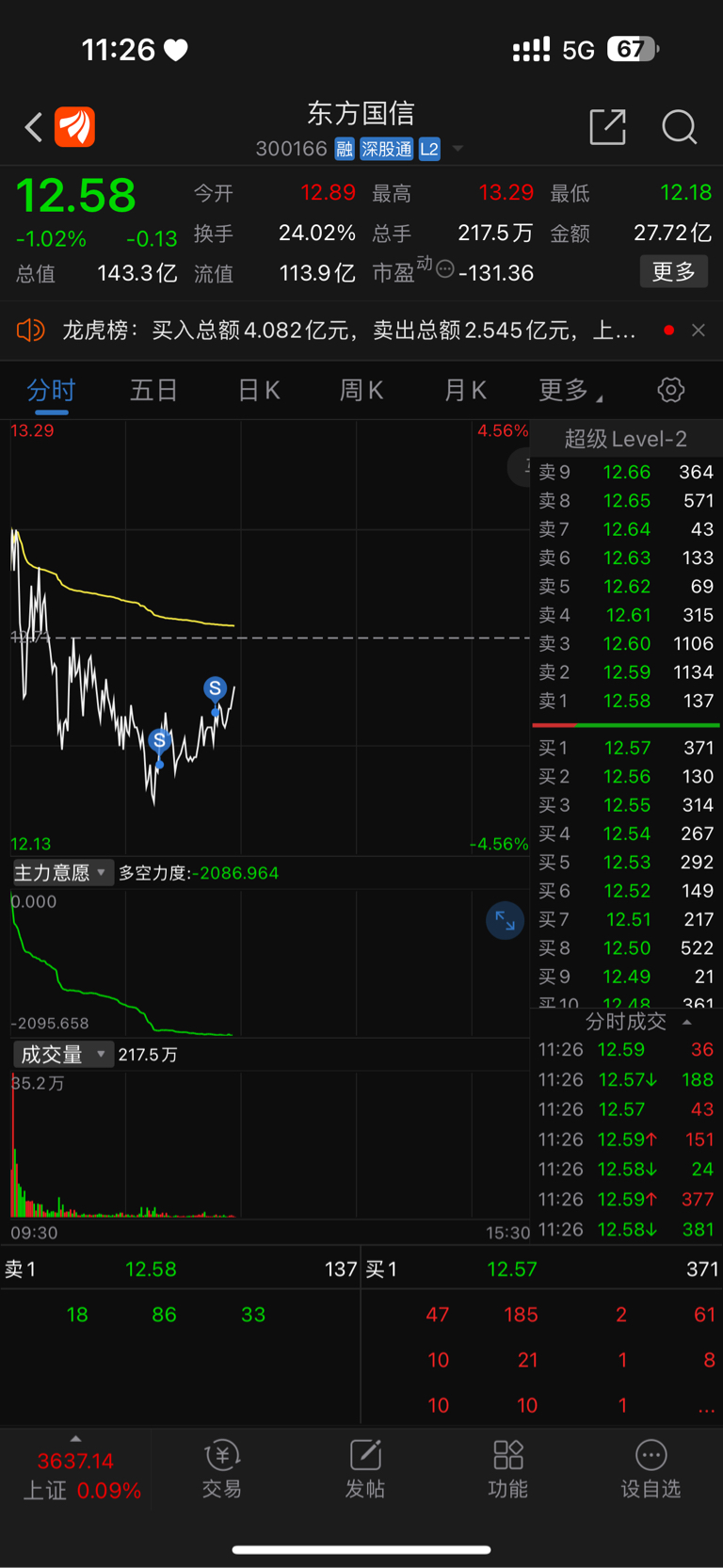Expand the 更多 chart period menu
Image resolution: width=723 pixels, height=1568 pixels.
[x=570, y=390]
